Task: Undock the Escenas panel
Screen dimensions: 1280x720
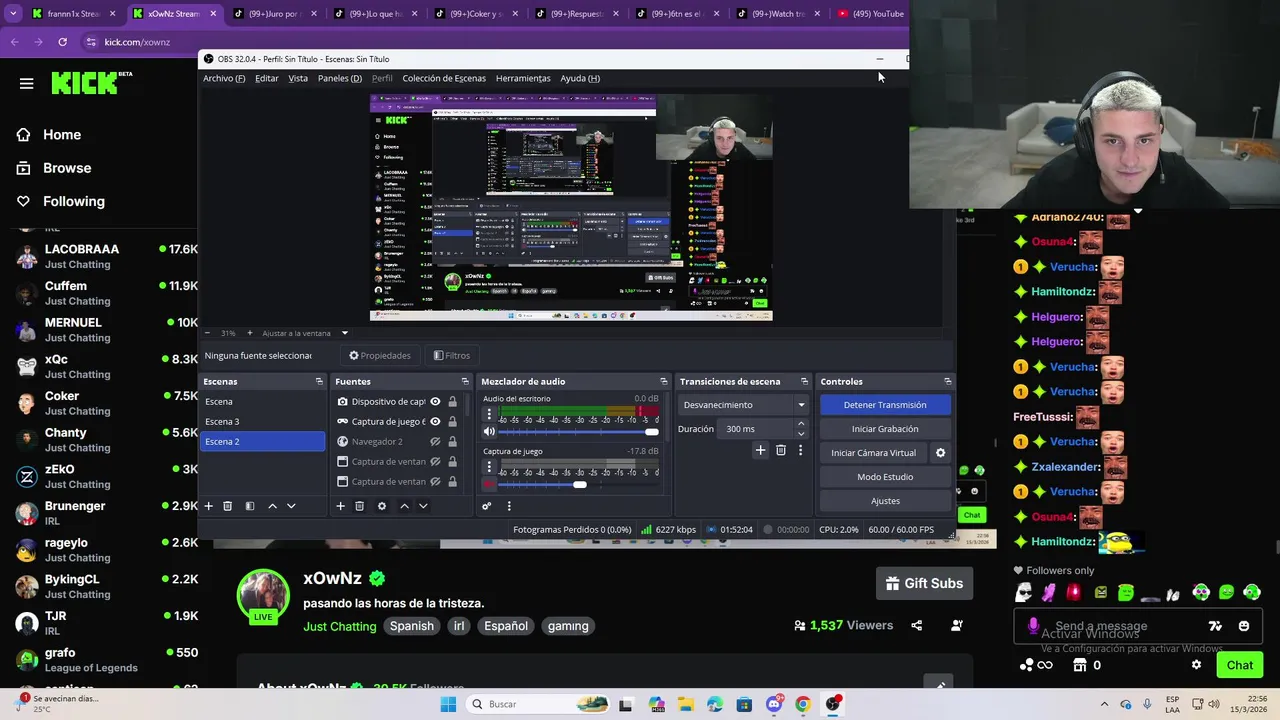Action: click(x=319, y=381)
